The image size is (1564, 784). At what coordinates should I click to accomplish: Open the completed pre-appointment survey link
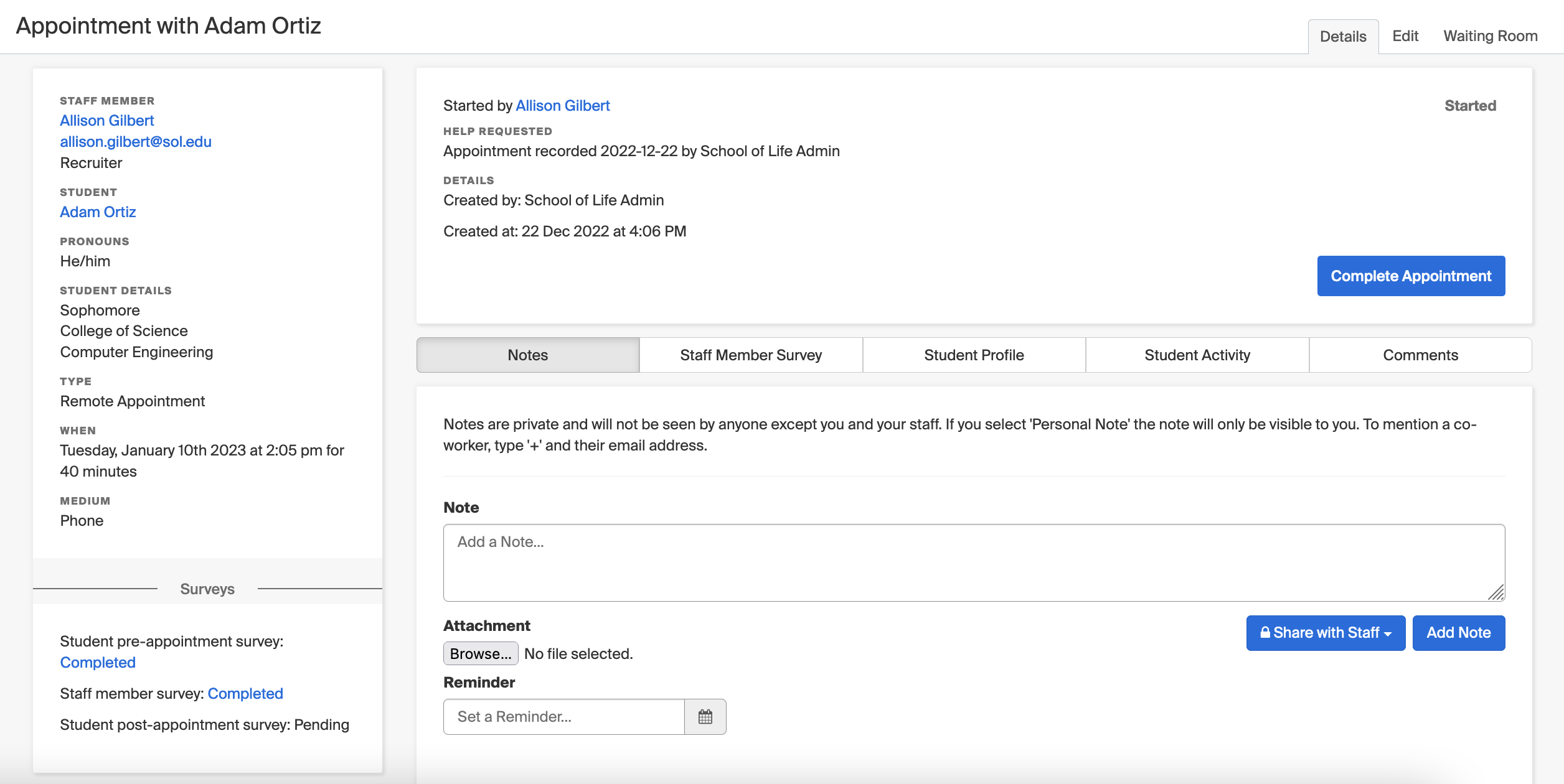(x=98, y=662)
